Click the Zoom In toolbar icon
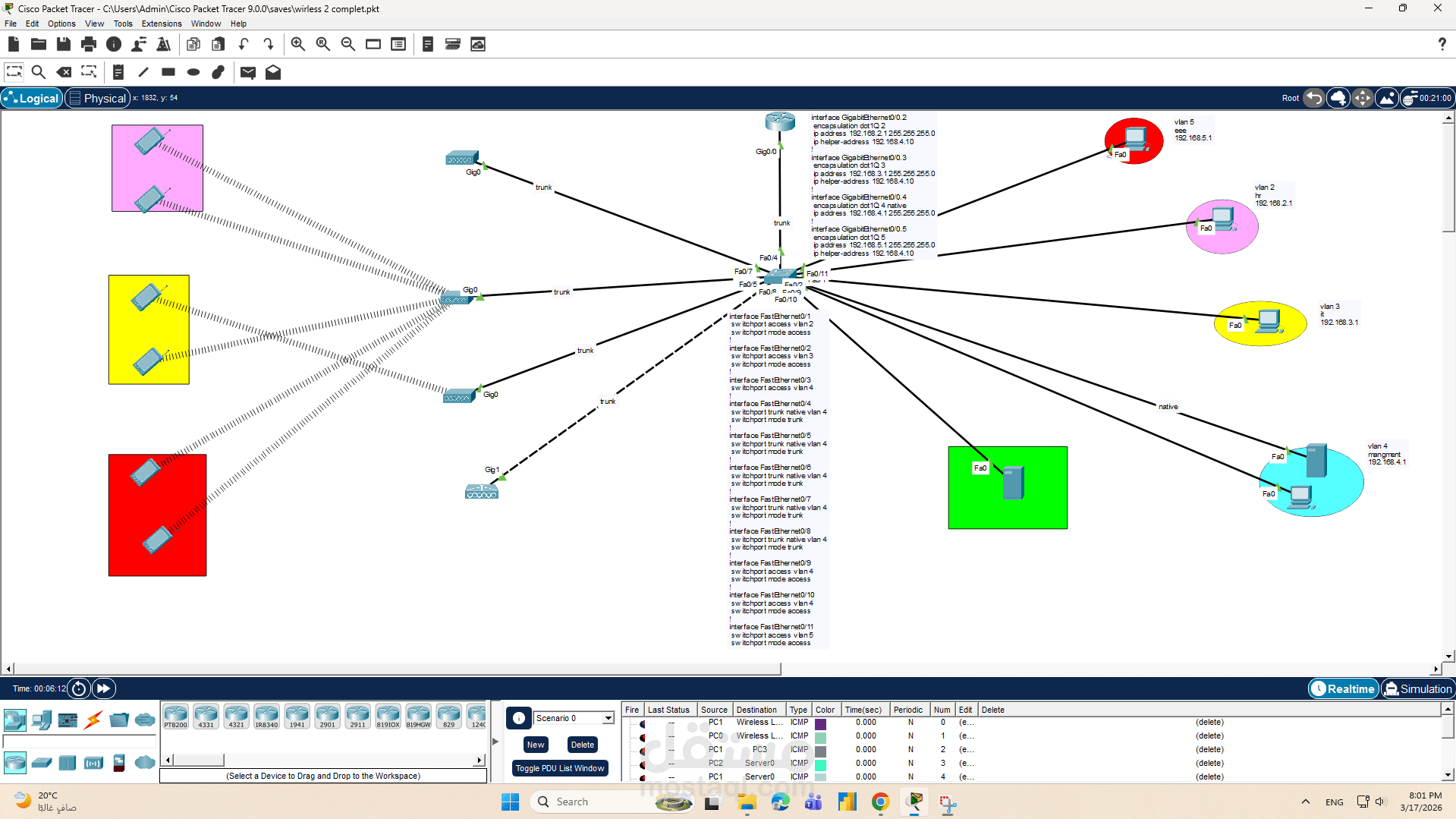1456x819 pixels. (x=297, y=43)
